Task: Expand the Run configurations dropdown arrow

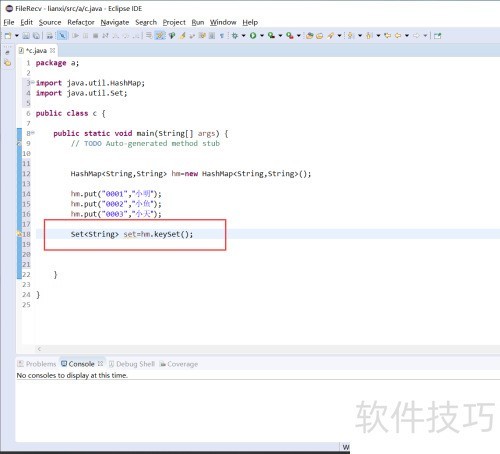Action: 262,36
